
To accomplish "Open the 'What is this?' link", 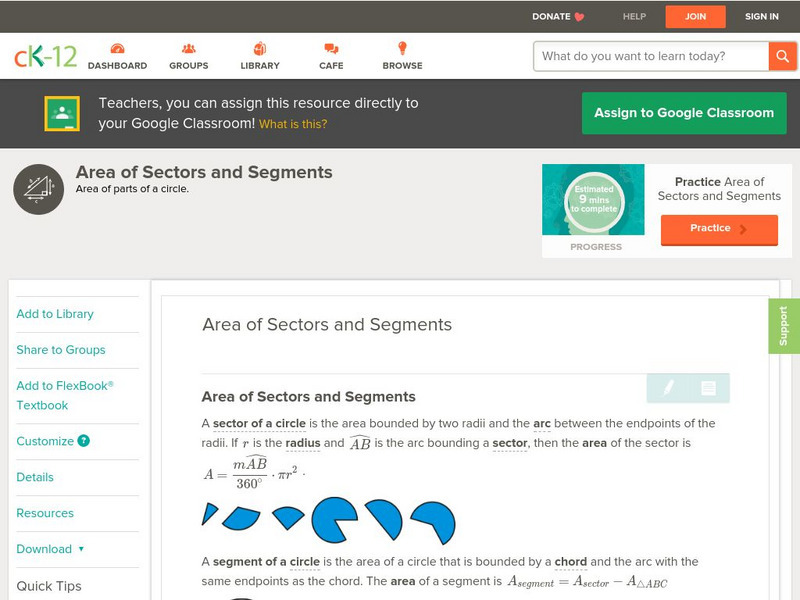I will 293,125.
